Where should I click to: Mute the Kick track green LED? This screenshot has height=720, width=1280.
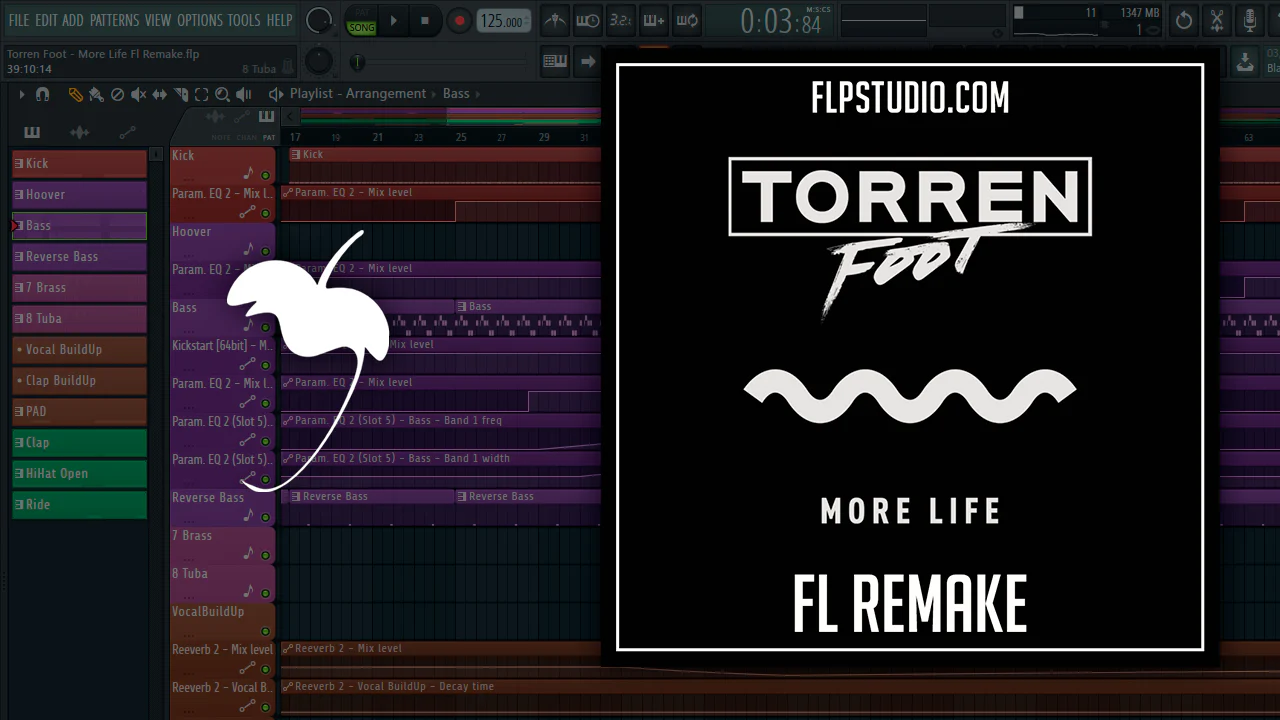click(x=265, y=175)
